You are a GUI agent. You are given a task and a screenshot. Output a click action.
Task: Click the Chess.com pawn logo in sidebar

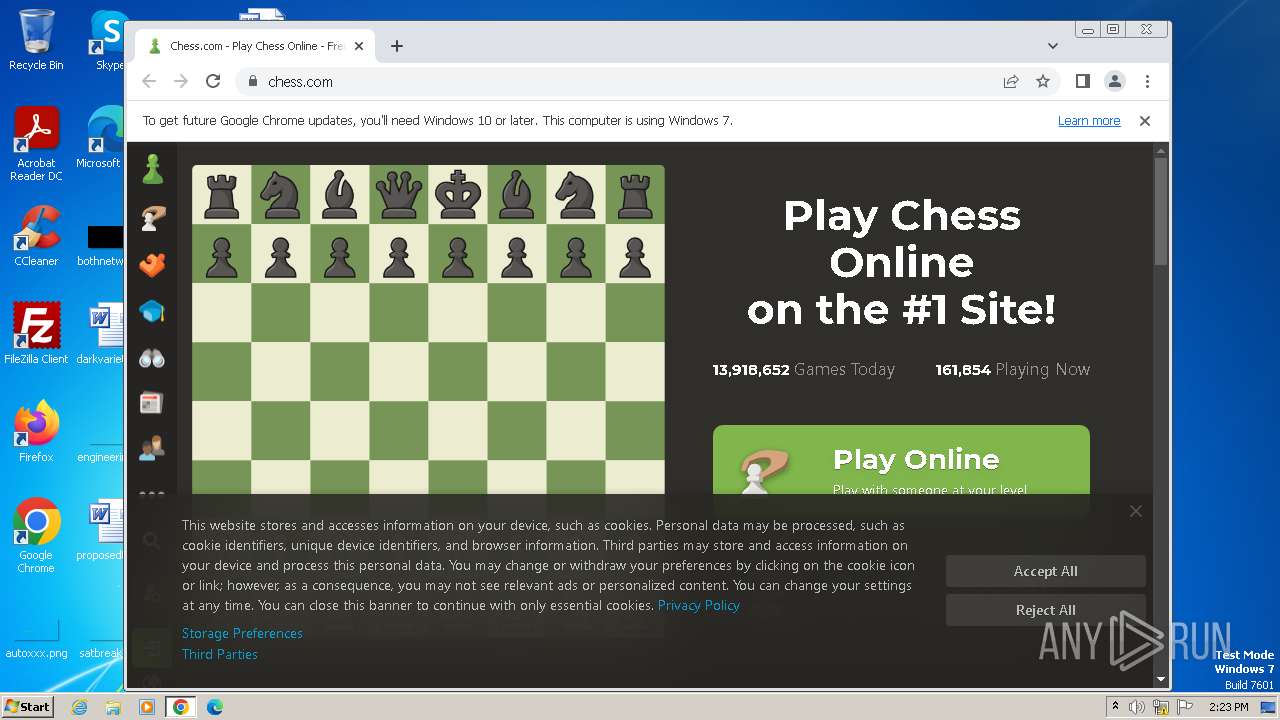(x=152, y=169)
